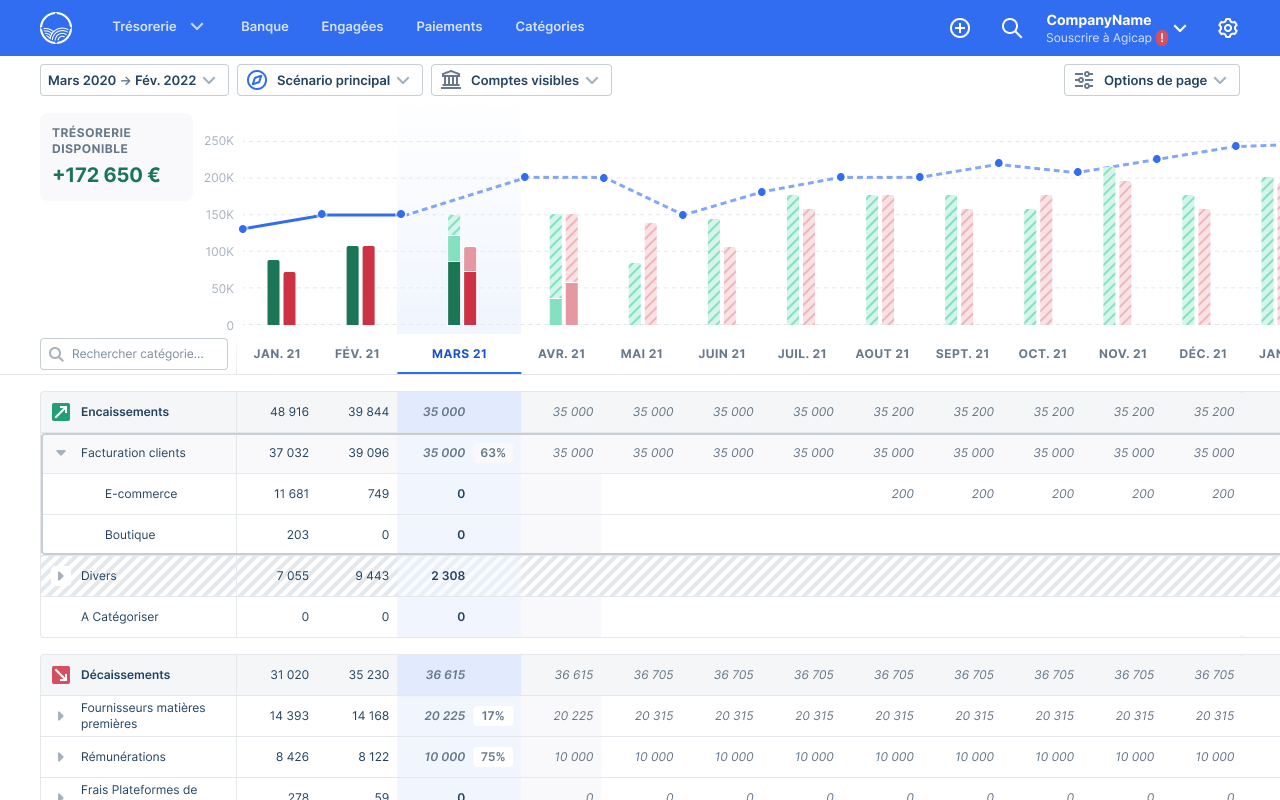Open search with the magnifier icon

(1012, 28)
